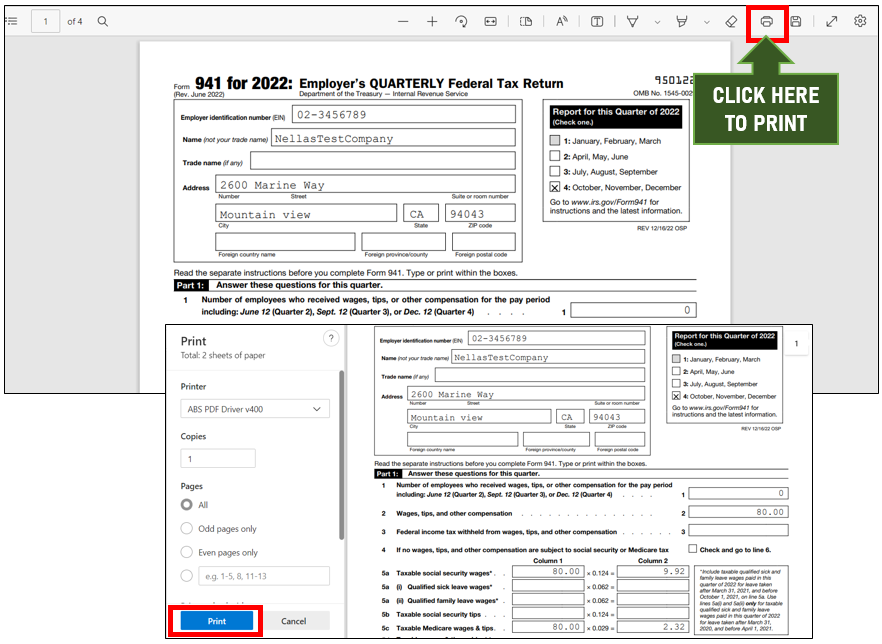Choose 'Odd pages only' option
Image resolution: width=882 pixels, height=644 pixels.
pyautogui.click(x=187, y=529)
